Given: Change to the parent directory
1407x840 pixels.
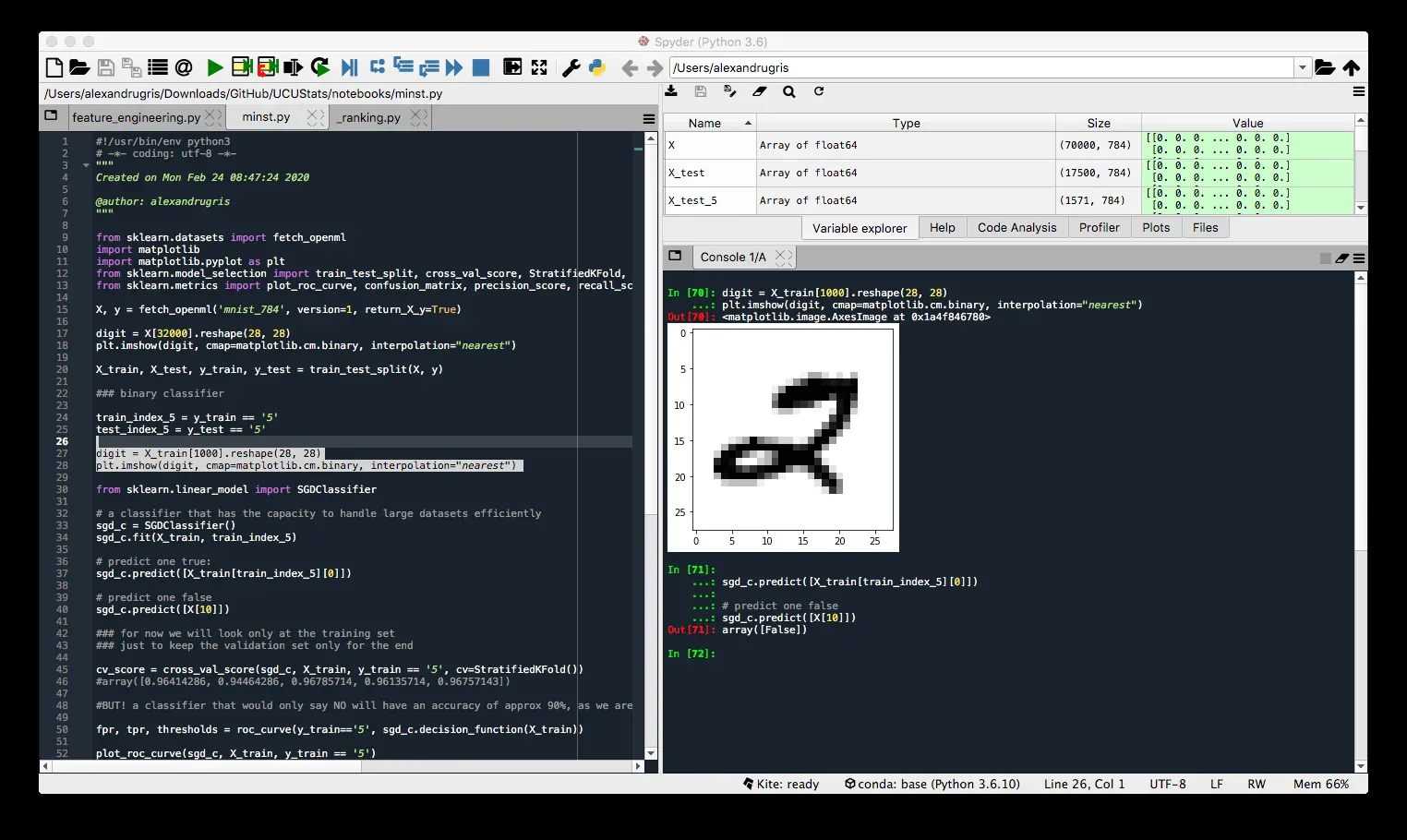Looking at the screenshot, I should [x=1352, y=67].
